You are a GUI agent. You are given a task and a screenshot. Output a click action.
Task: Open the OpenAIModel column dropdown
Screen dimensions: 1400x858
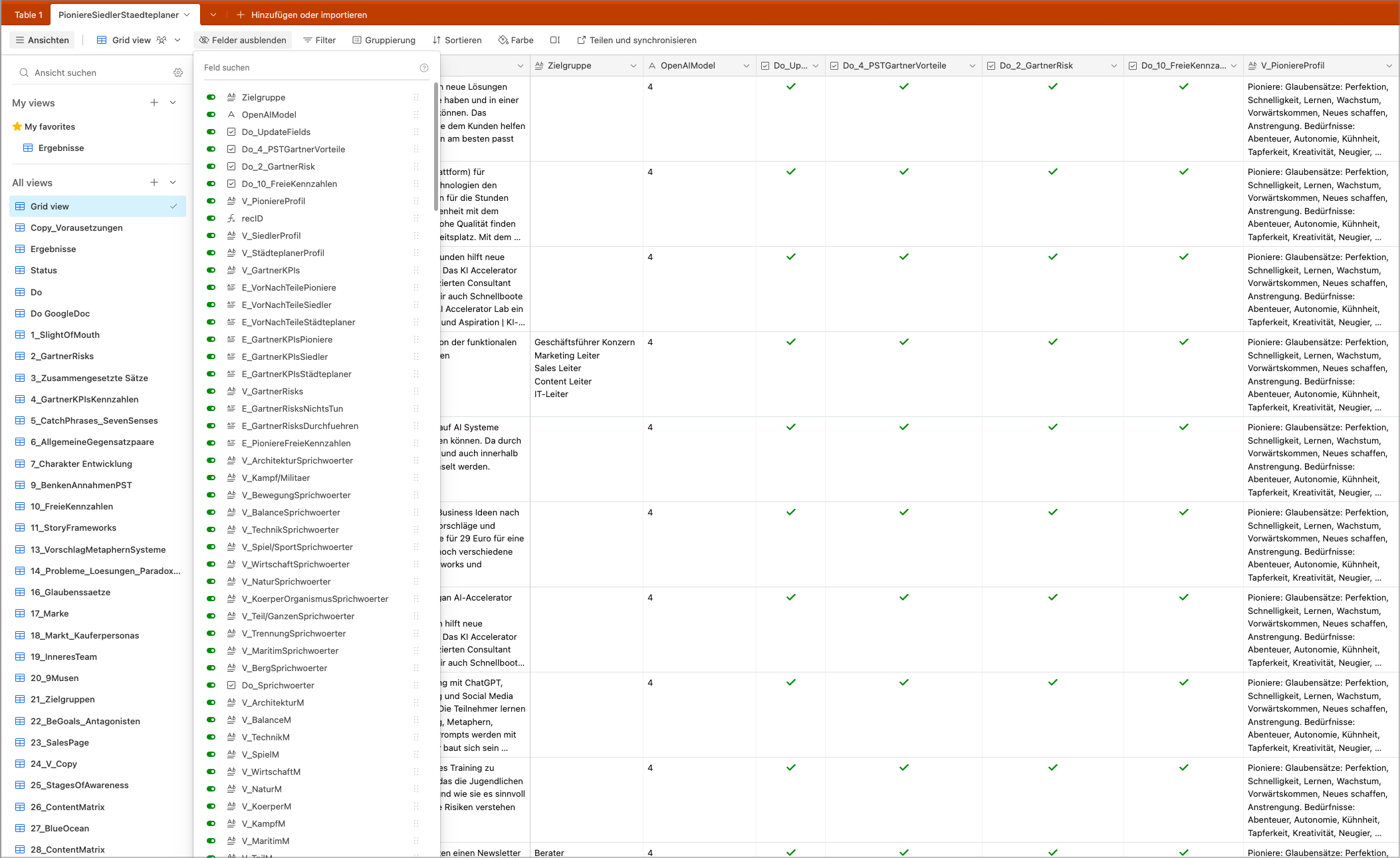[x=746, y=66]
